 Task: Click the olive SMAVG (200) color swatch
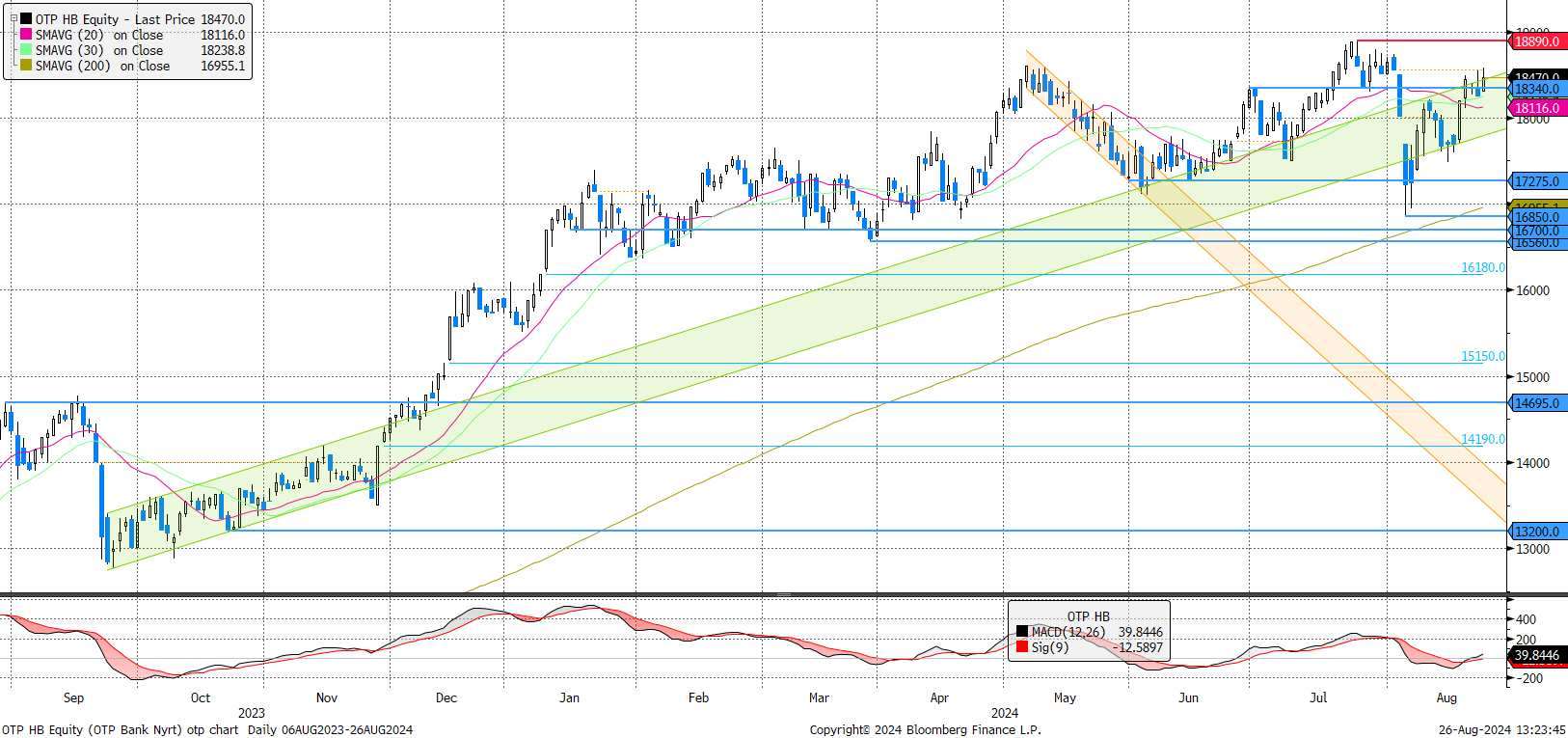pos(26,65)
